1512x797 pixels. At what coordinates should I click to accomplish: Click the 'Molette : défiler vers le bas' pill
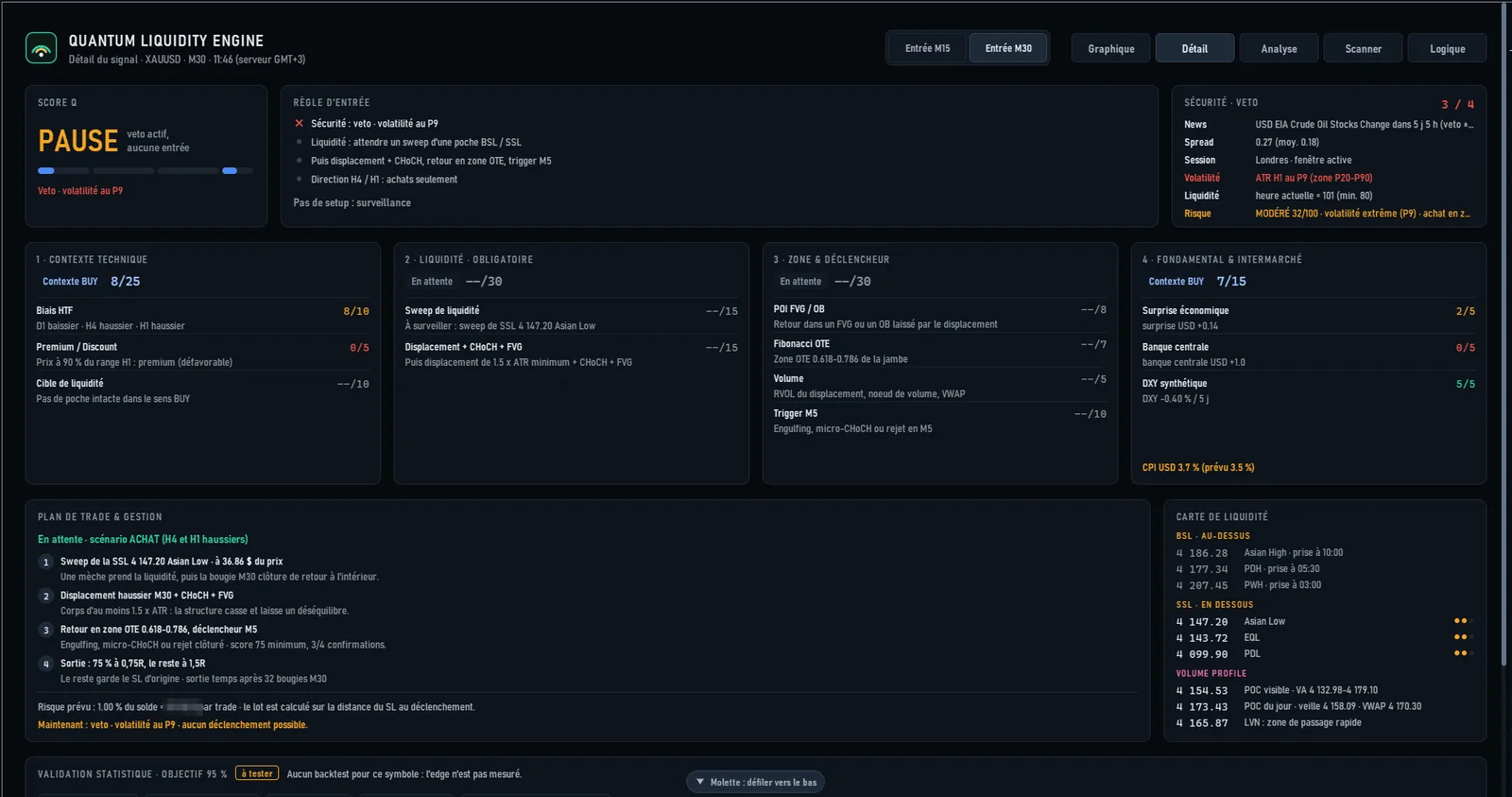(x=755, y=782)
